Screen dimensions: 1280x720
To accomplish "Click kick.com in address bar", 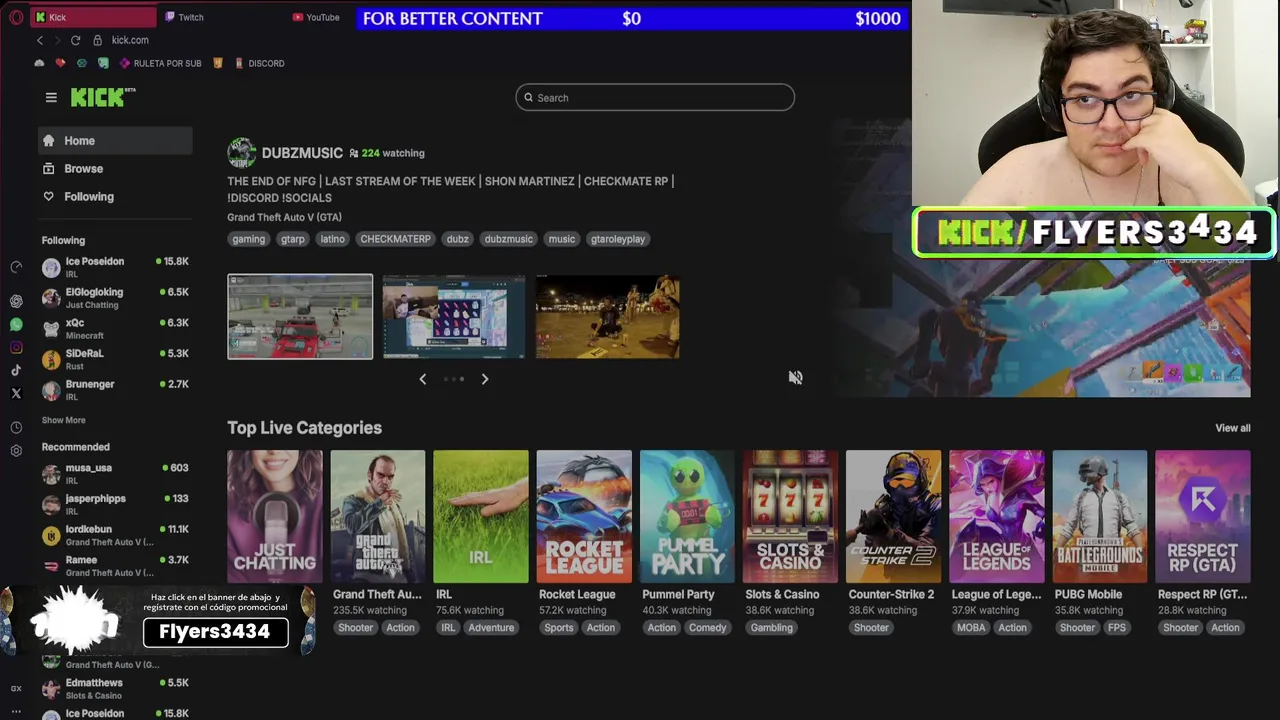I will (130, 40).
